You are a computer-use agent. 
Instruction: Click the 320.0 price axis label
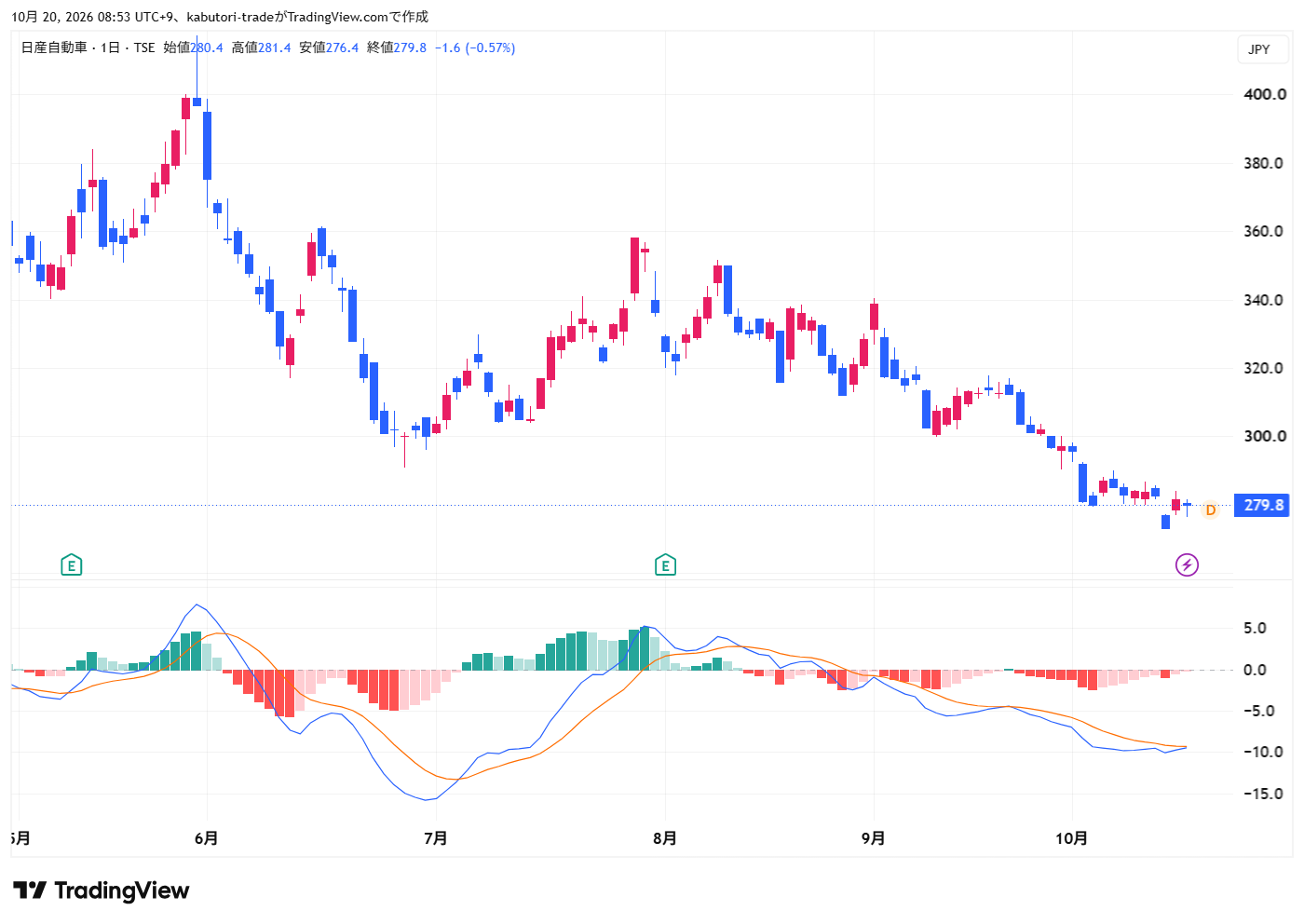(x=1265, y=368)
